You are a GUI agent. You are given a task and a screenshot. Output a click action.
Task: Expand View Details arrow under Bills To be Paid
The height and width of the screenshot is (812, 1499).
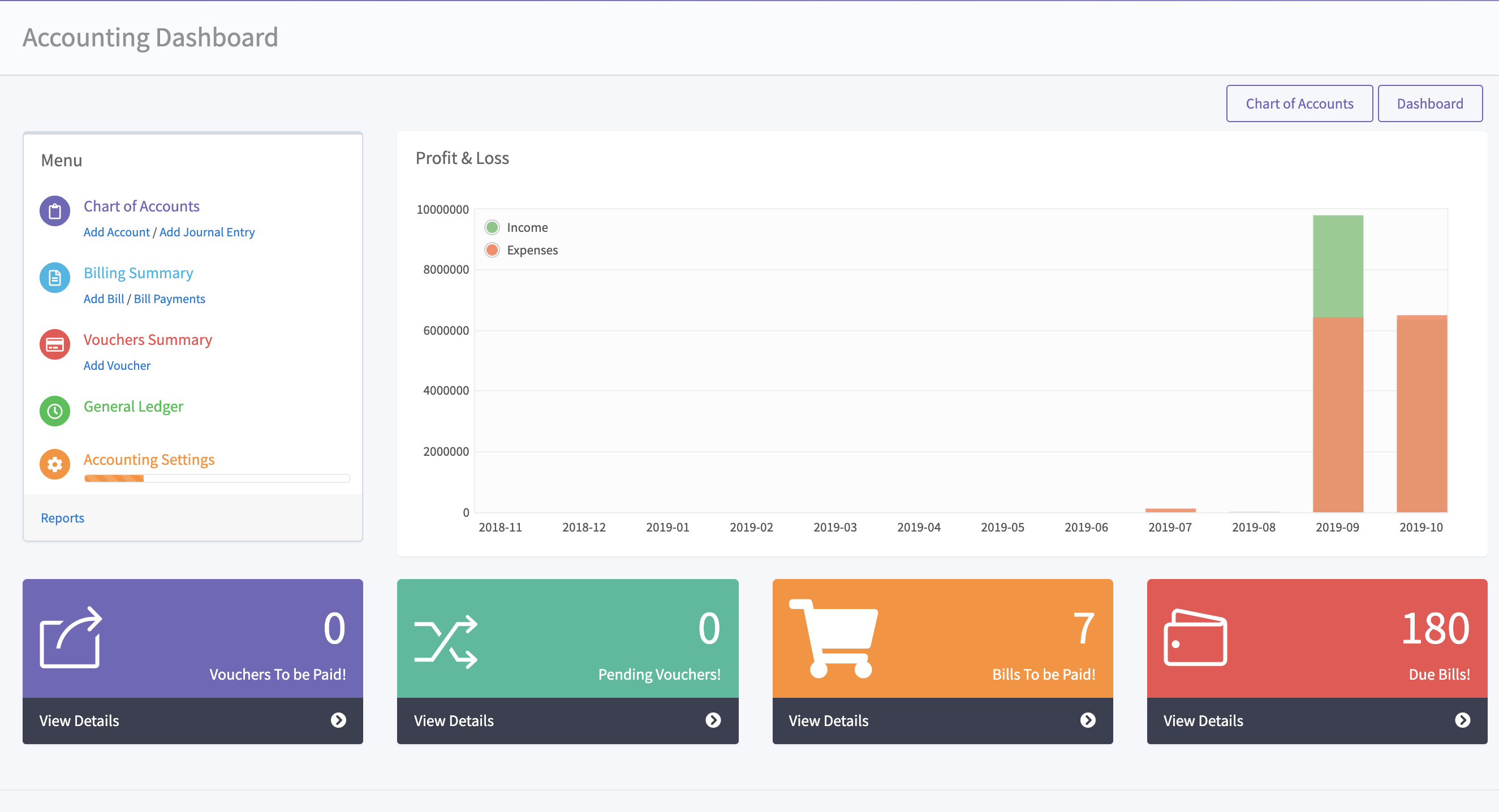click(x=1087, y=720)
